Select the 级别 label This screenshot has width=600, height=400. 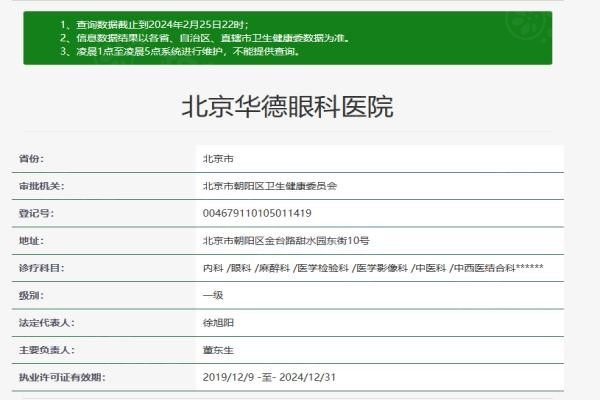pyautogui.click(x=31, y=296)
